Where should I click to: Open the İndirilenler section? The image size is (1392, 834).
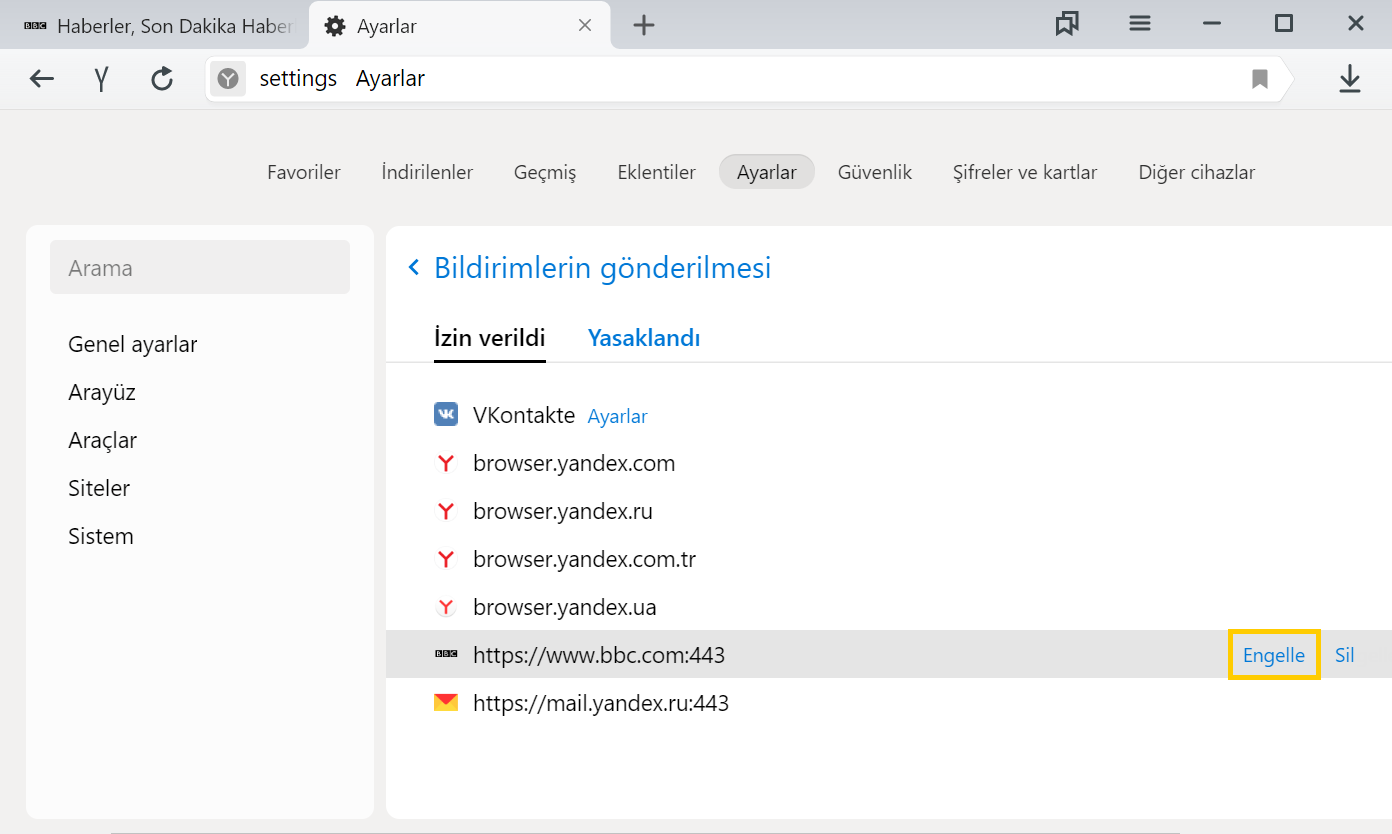pyautogui.click(x=427, y=172)
